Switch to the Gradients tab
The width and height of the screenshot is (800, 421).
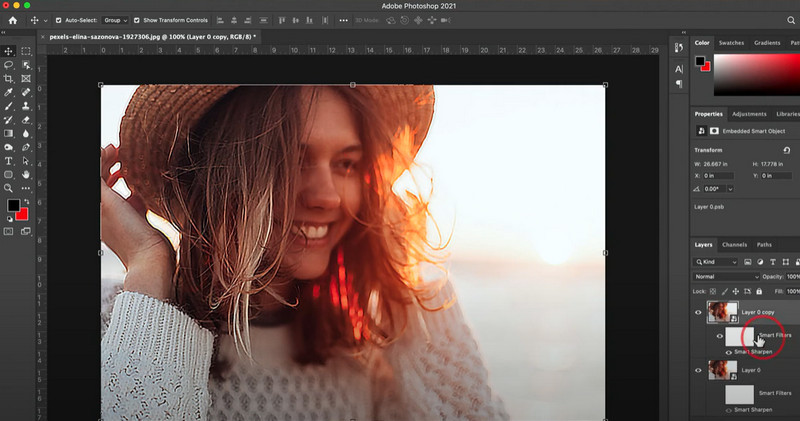(767, 43)
